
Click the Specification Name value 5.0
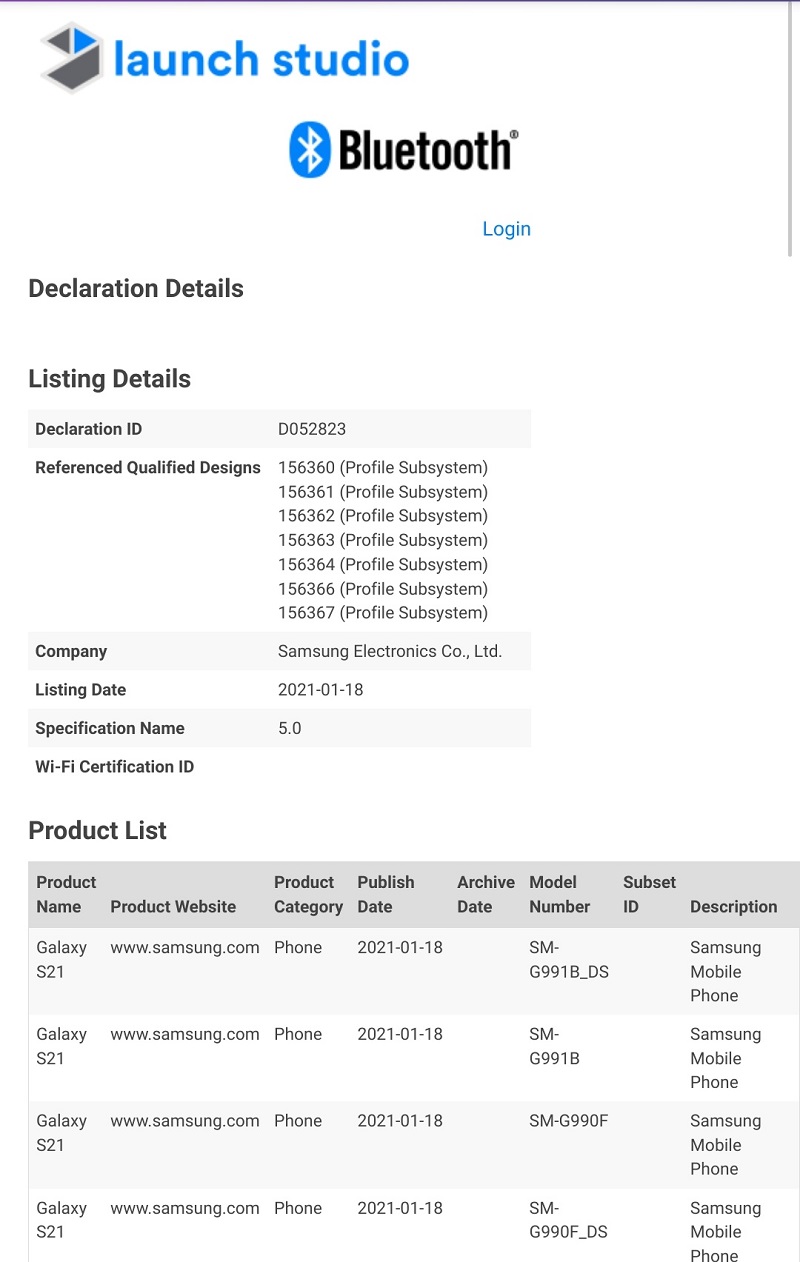[x=287, y=728]
